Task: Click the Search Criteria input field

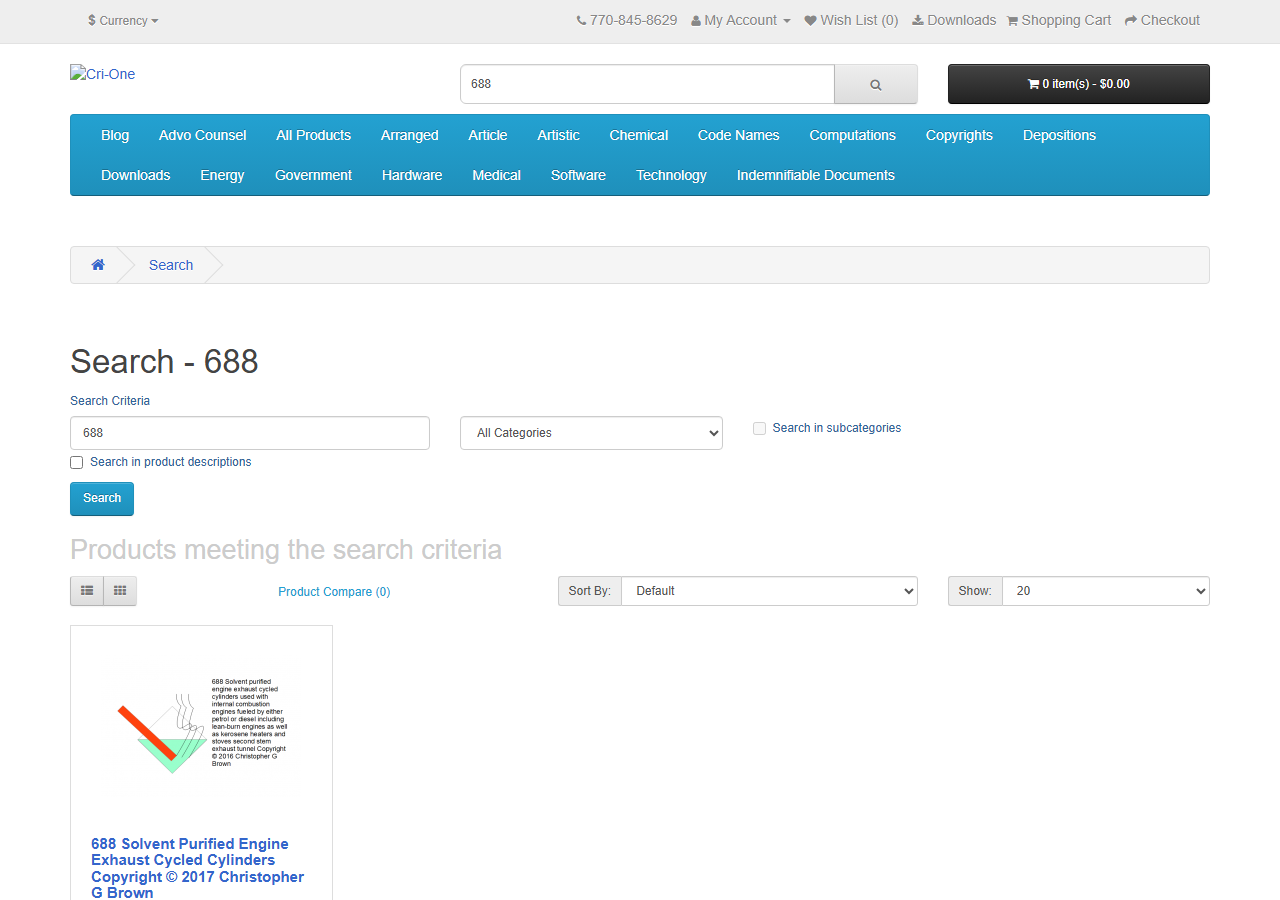Action: coord(250,433)
